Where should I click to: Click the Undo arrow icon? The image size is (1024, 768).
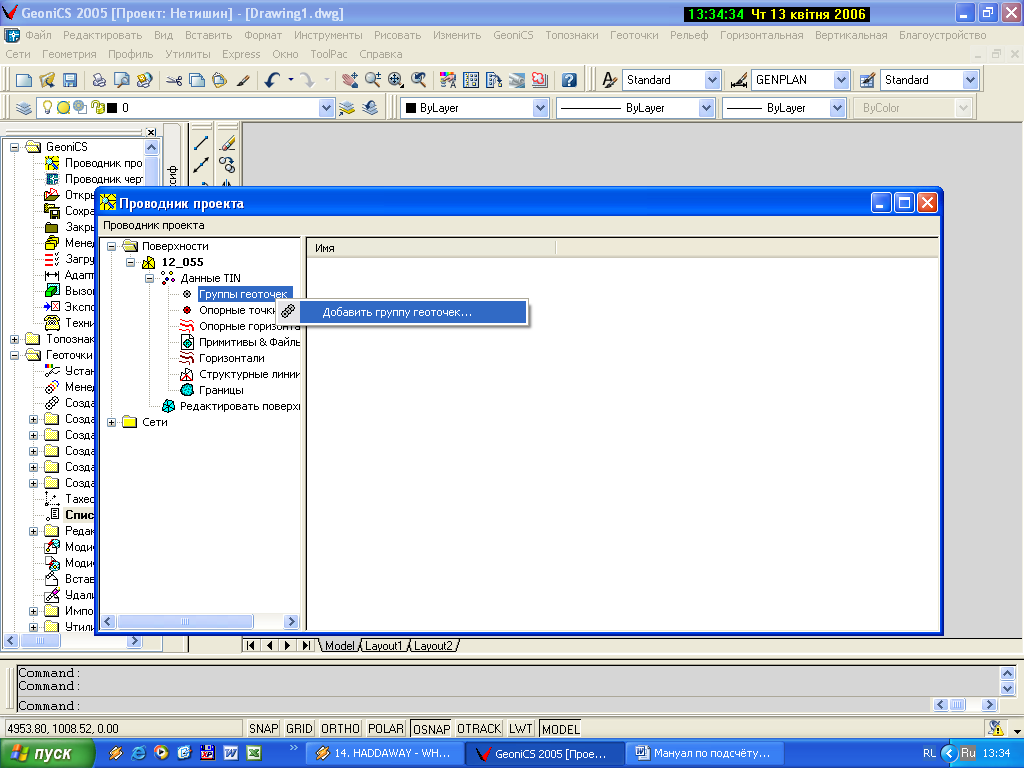coord(272,80)
